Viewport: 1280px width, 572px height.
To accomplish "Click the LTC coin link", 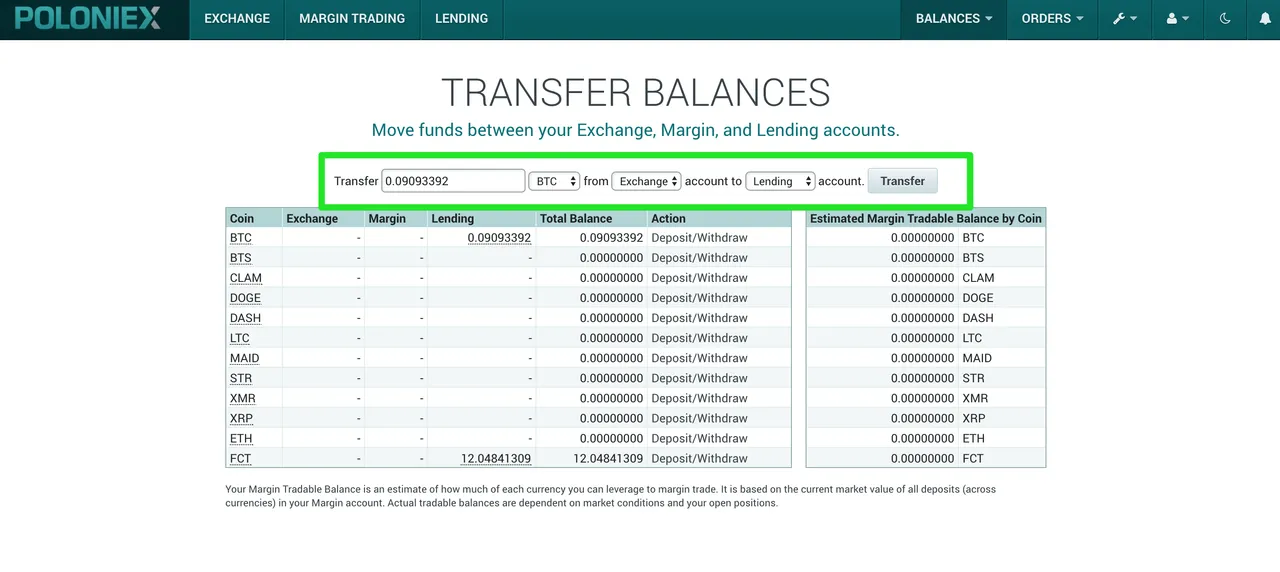I will coord(240,338).
